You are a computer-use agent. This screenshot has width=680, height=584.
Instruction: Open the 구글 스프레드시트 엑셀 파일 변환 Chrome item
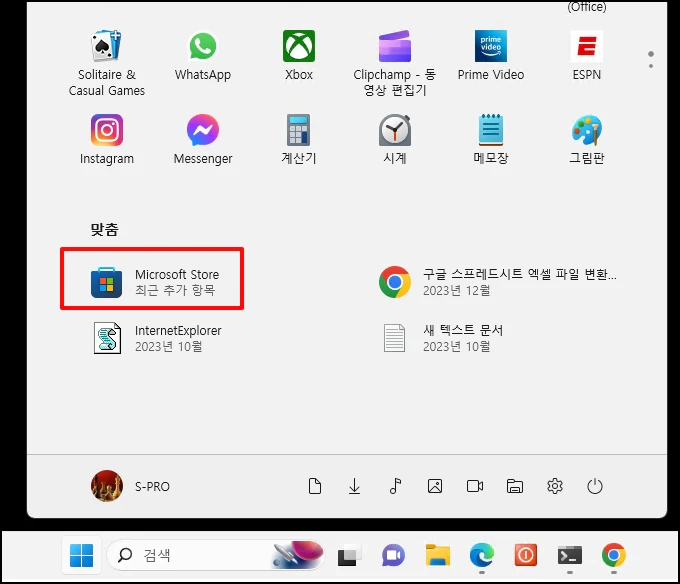click(497, 282)
